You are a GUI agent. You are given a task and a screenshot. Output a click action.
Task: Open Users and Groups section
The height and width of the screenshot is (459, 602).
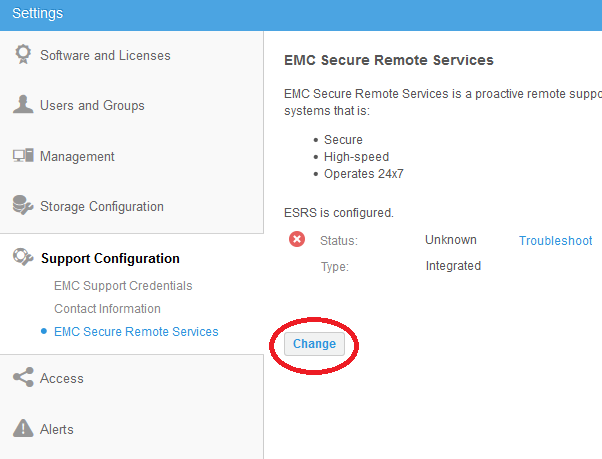pos(92,105)
